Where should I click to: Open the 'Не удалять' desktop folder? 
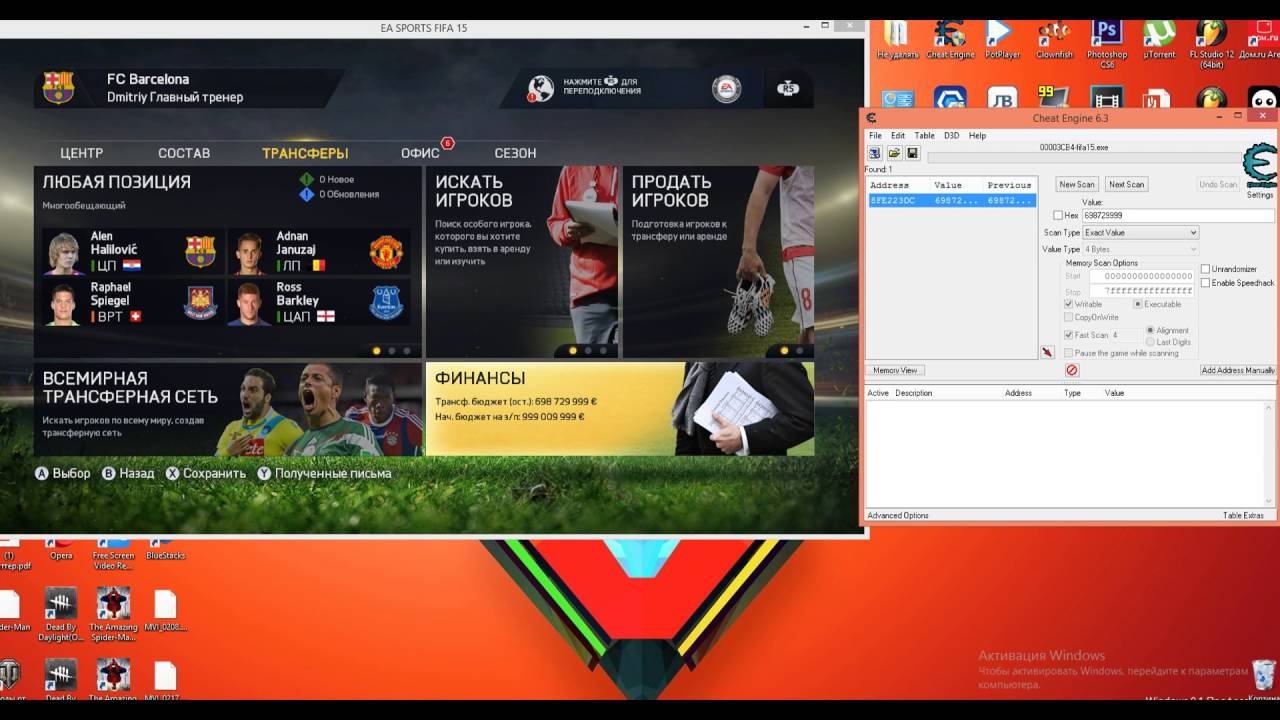click(x=897, y=40)
